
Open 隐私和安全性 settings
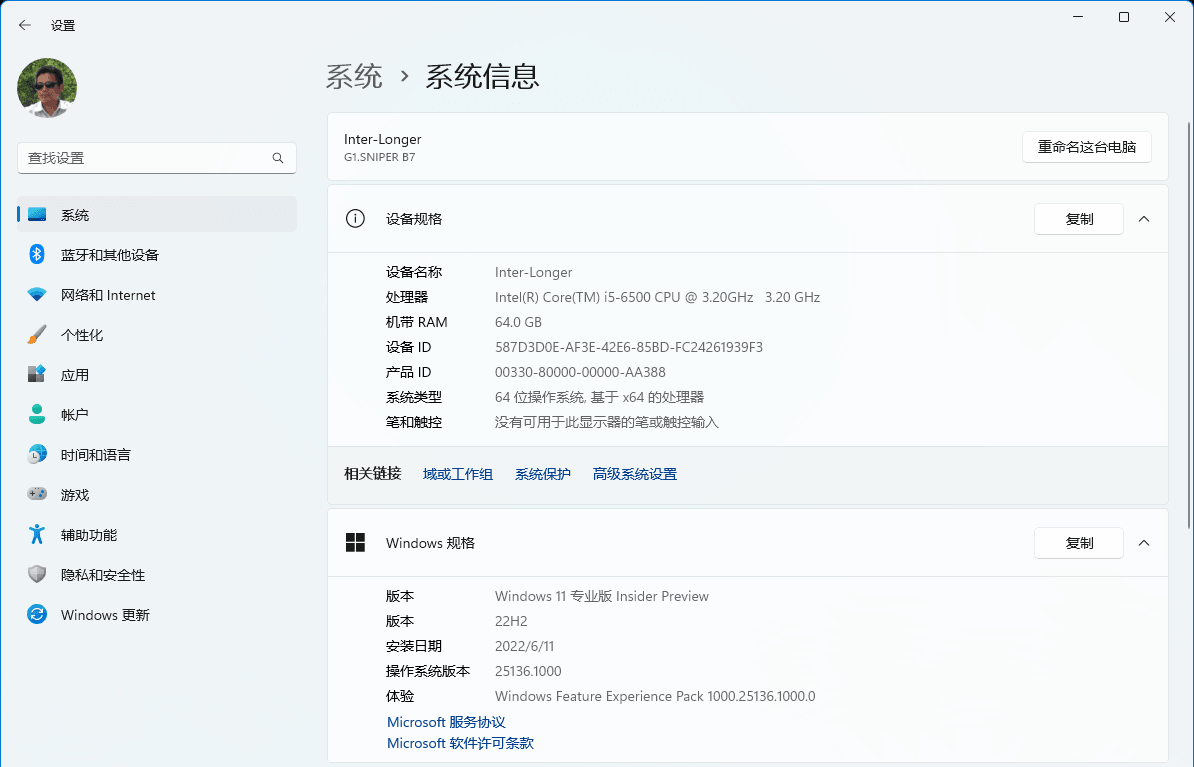coord(157,574)
